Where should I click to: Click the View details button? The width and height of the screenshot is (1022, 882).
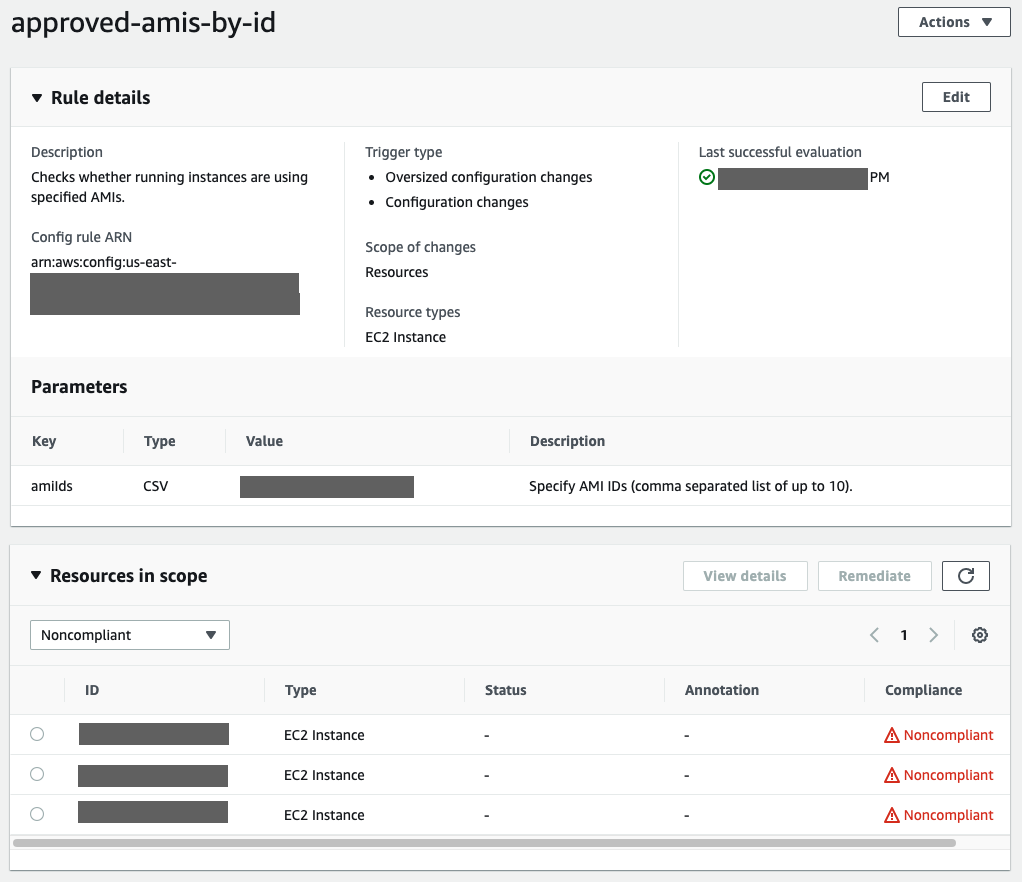coord(745,576)
